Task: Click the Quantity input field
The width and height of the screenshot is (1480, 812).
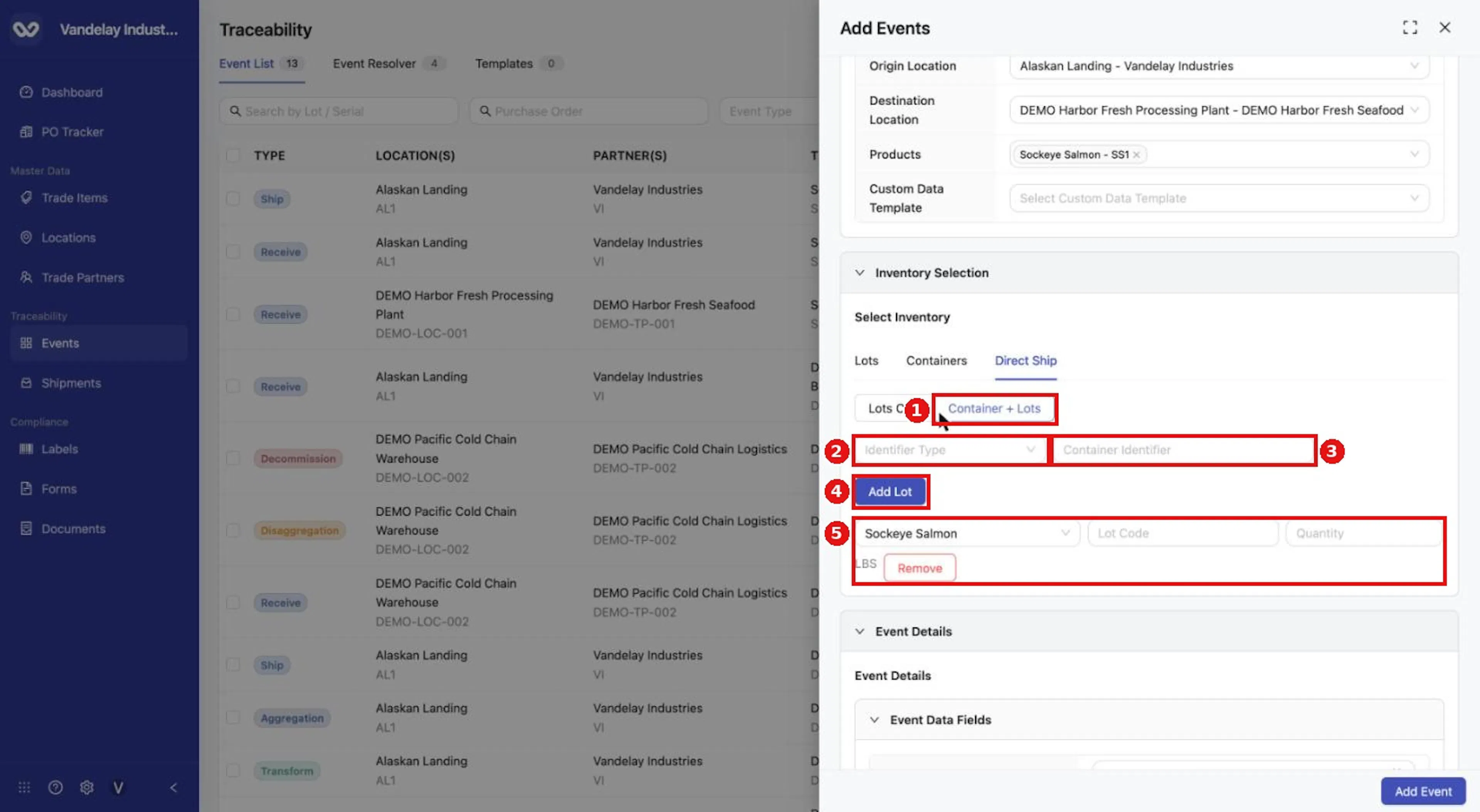Action: pyautogui.click(x=1364, y=534)
